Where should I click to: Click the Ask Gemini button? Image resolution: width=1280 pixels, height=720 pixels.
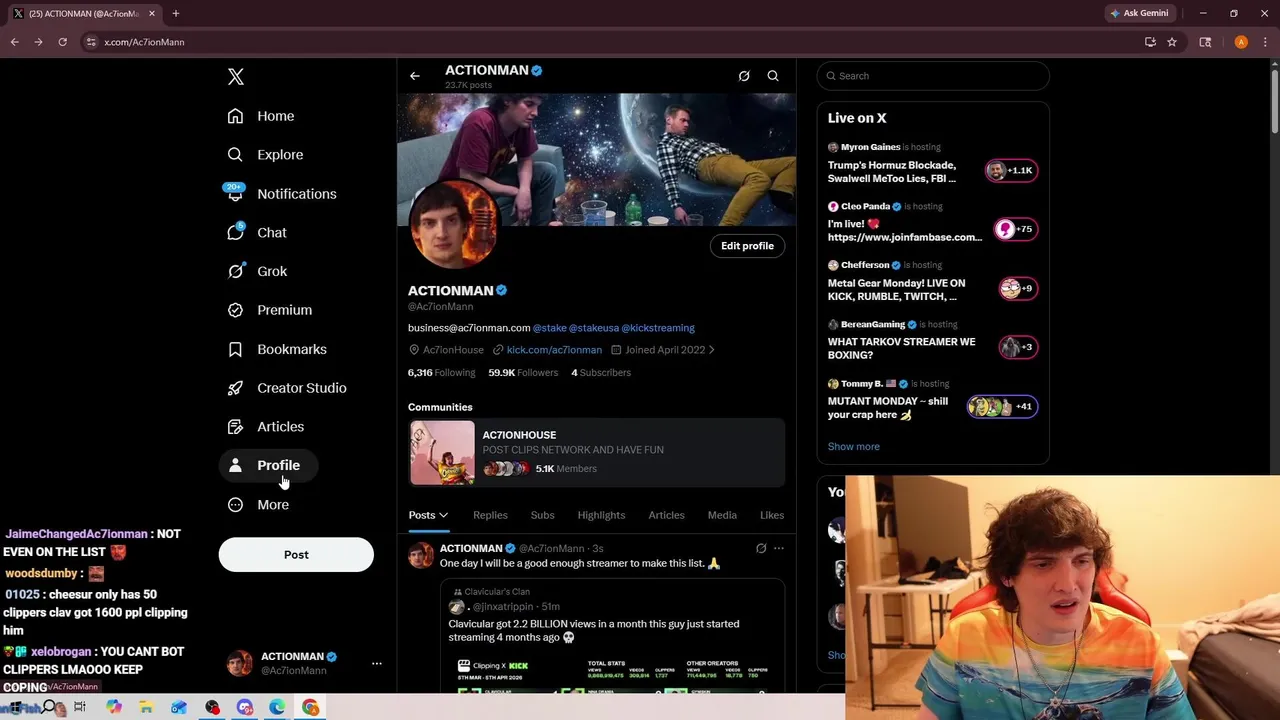tap(1139, 13)
